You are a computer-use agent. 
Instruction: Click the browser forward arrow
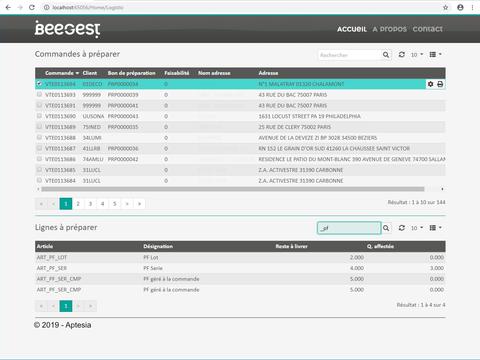point(20,7)
